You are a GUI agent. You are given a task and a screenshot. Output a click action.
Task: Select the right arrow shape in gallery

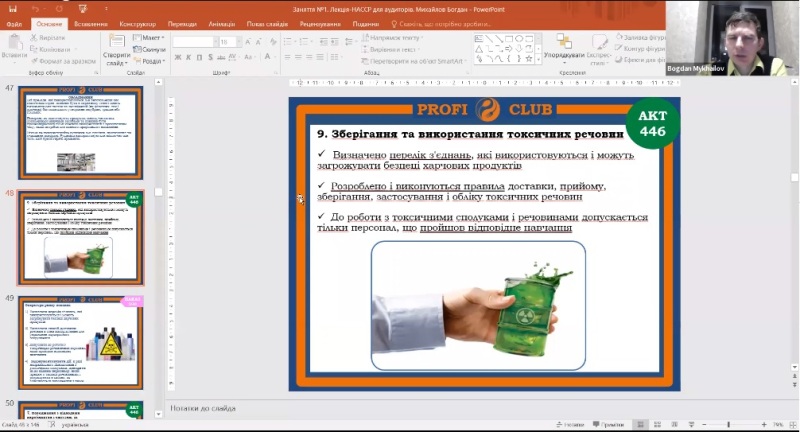[x=509, y=49]
